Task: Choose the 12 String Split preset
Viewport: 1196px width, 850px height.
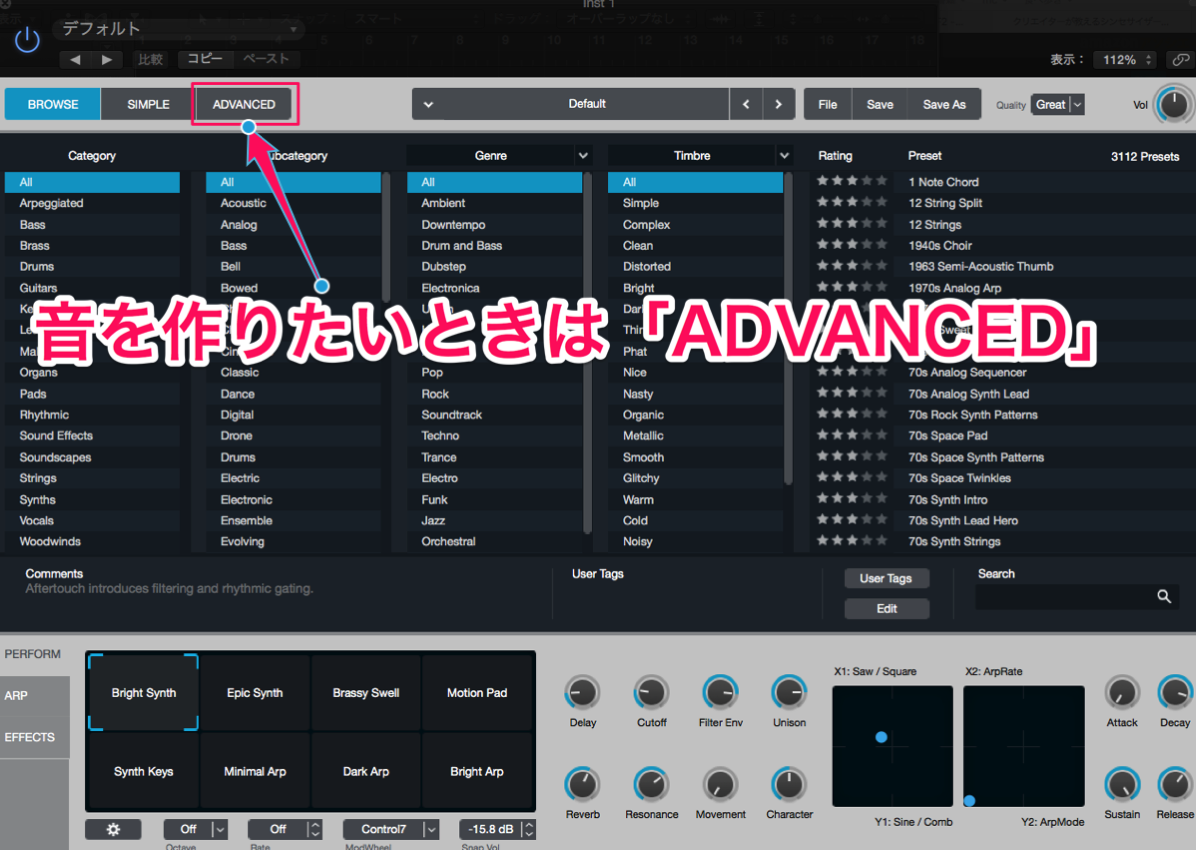Action: [945, 203]
